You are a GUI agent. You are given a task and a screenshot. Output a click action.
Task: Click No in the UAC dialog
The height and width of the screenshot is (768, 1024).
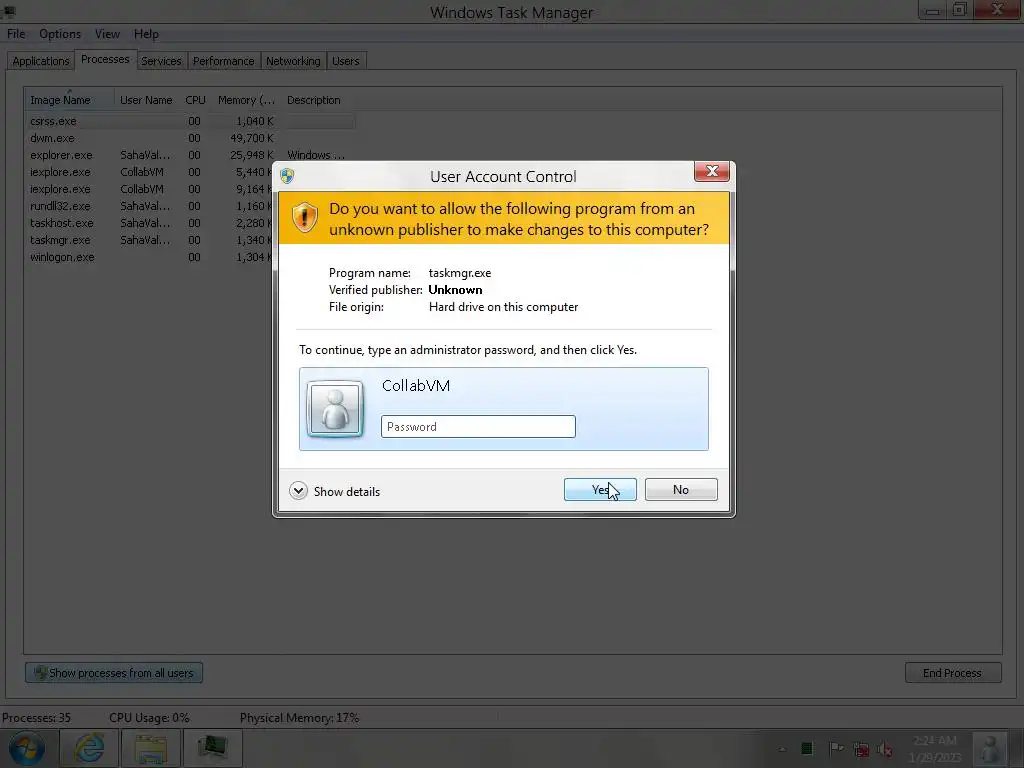[680, 490]
